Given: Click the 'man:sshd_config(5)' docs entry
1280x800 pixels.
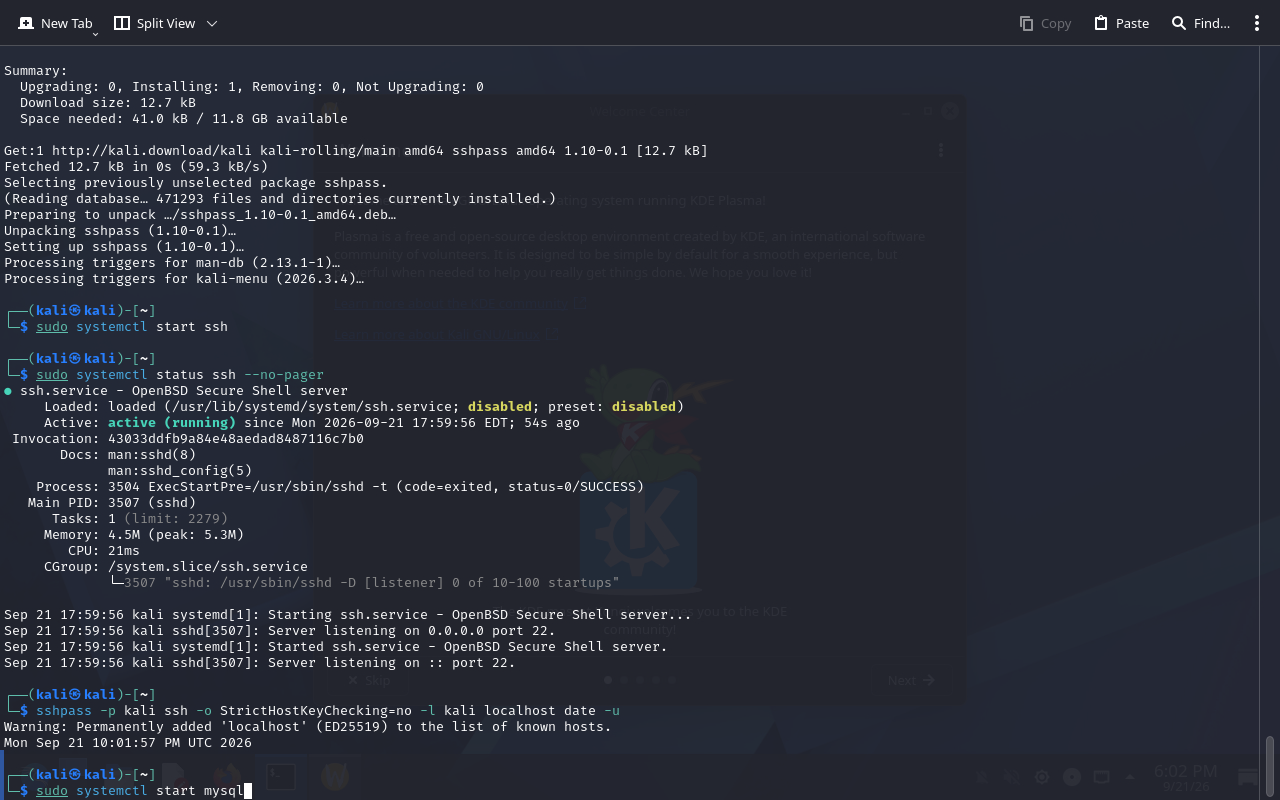Looking at the screenshot, I should (180, 471).
